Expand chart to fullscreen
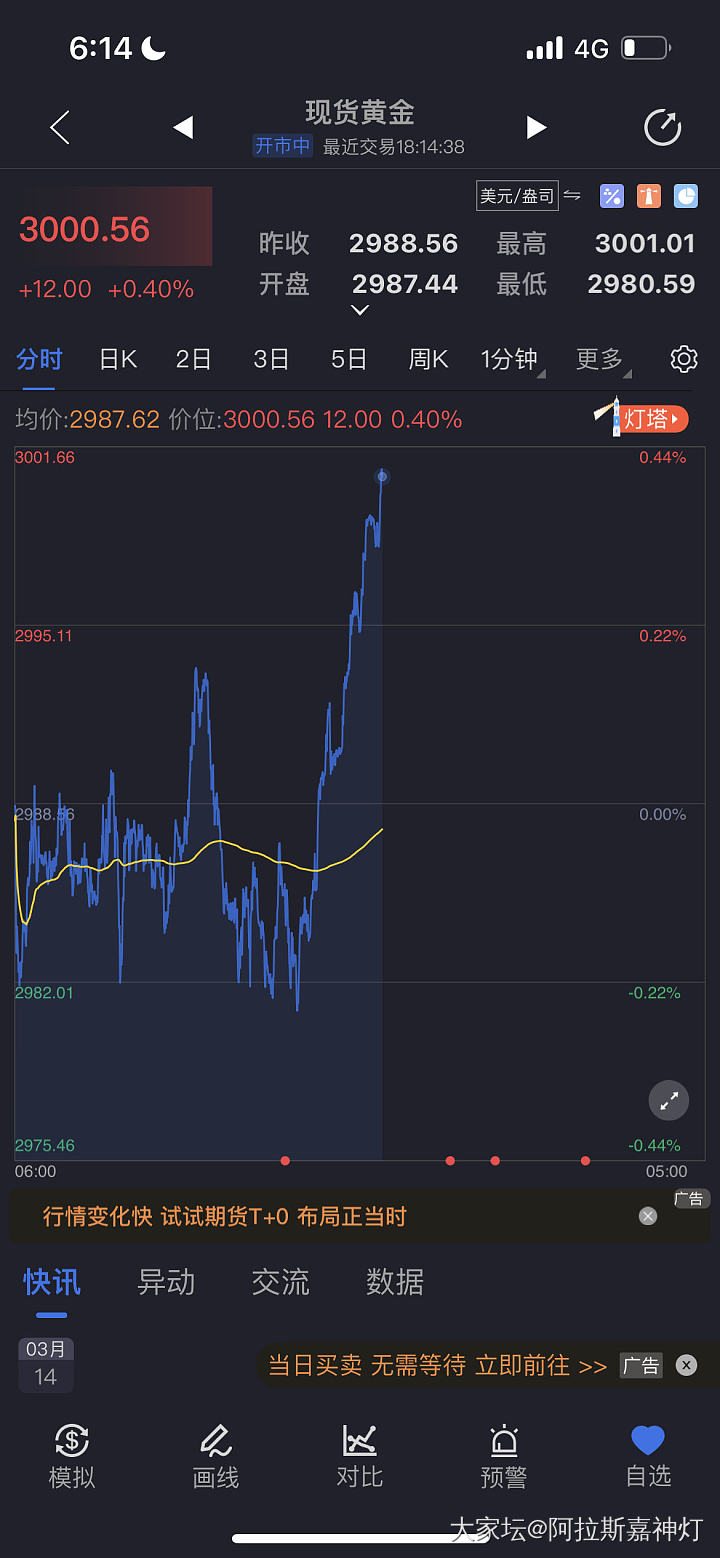This screenshot has height=1558, width=720. 669,1101
